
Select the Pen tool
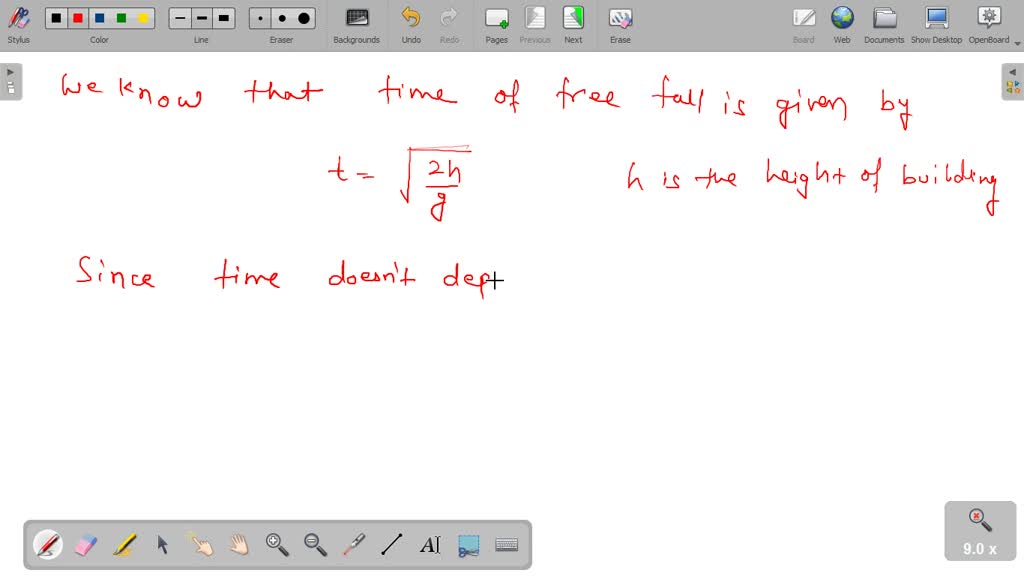(47, 545)
